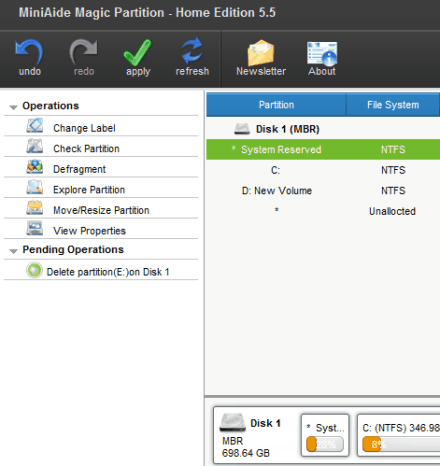Select the unallocated asterisk partition row
Image resolution: width=440 pixels, height=466 pixels.
(x=323, y=211)
